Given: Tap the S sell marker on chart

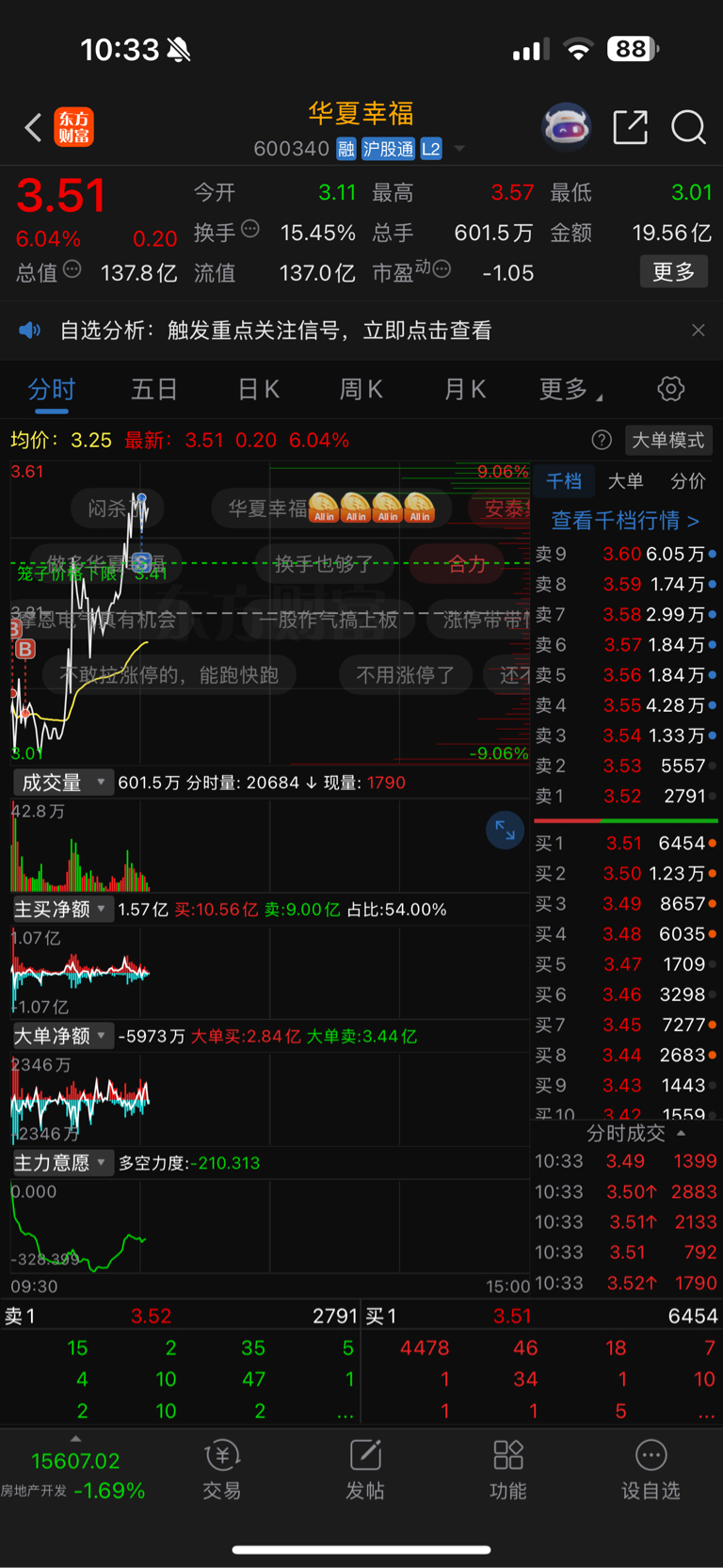Looking at the screenshot, I should (x=141, y=562).
